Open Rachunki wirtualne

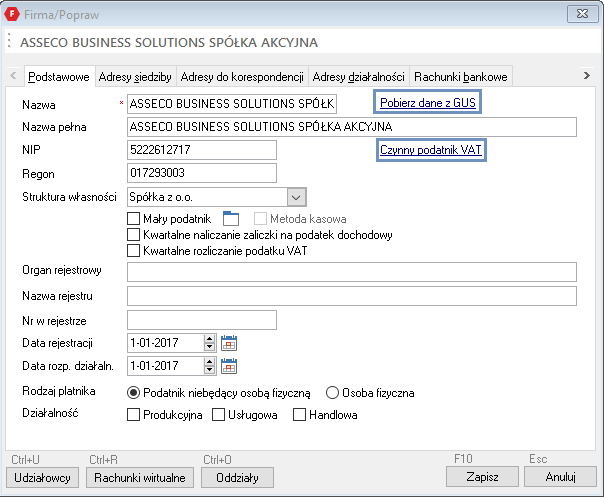tap(140, 478)
